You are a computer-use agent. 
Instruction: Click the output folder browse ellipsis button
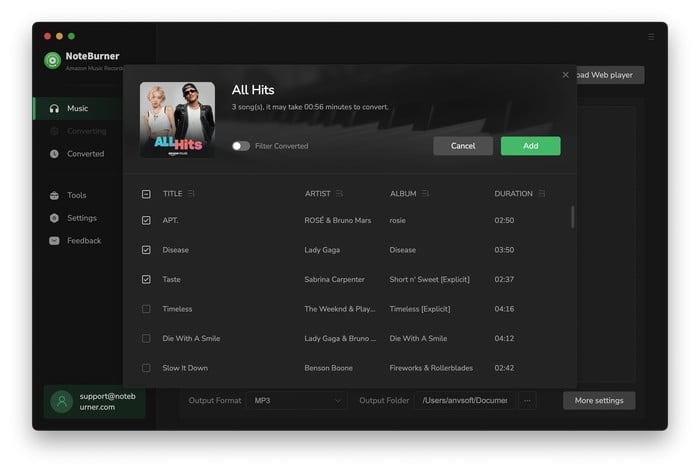click(x=527, y=401)
